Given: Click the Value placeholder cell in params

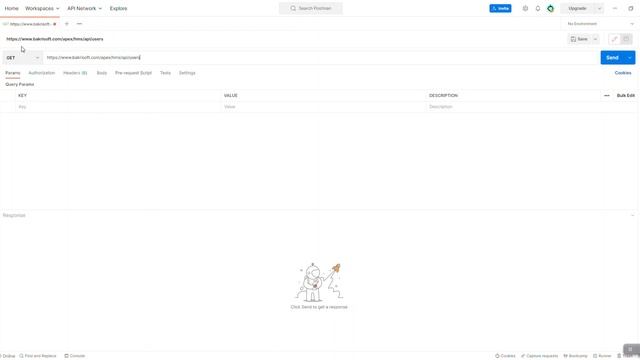Looking at the screenshot, I should tap(323, 107).
